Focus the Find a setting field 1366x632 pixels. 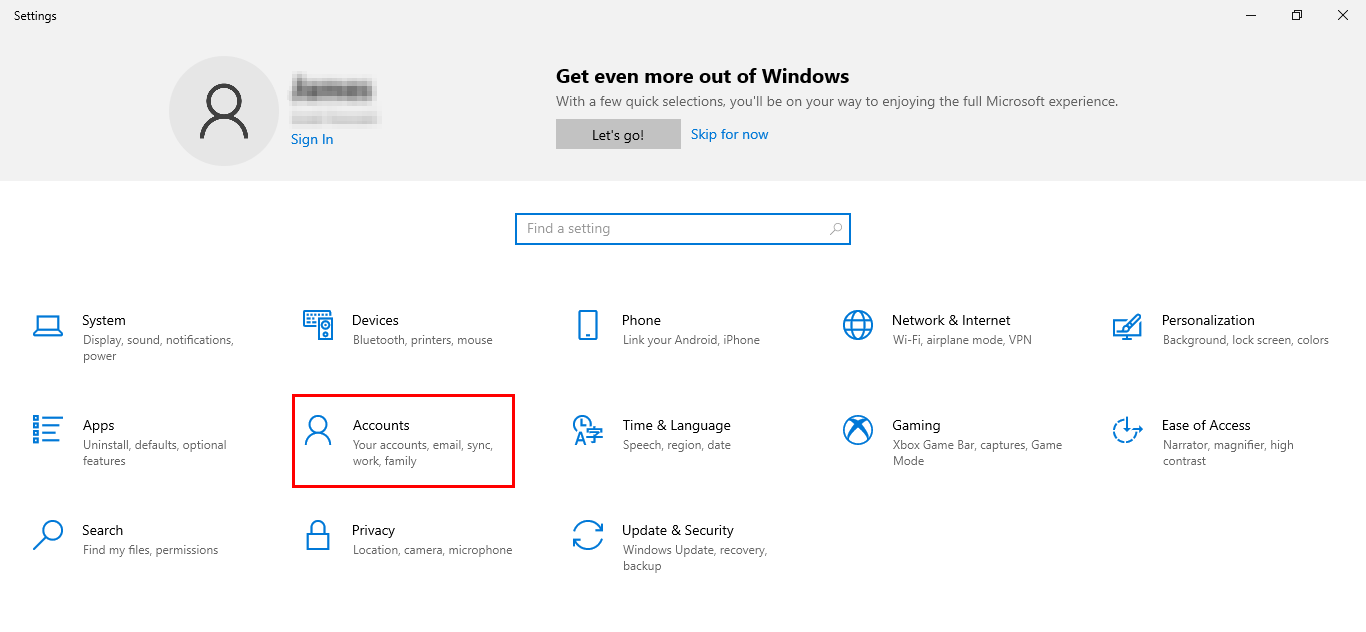click(x=683, y=229)
